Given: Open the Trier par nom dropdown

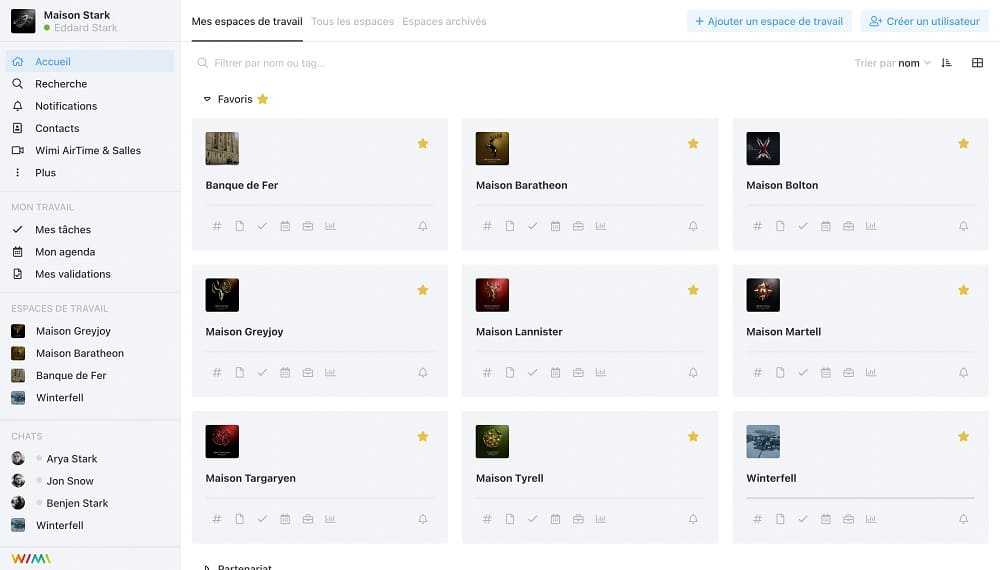Looking at the screenshot, I should (893, 63).
